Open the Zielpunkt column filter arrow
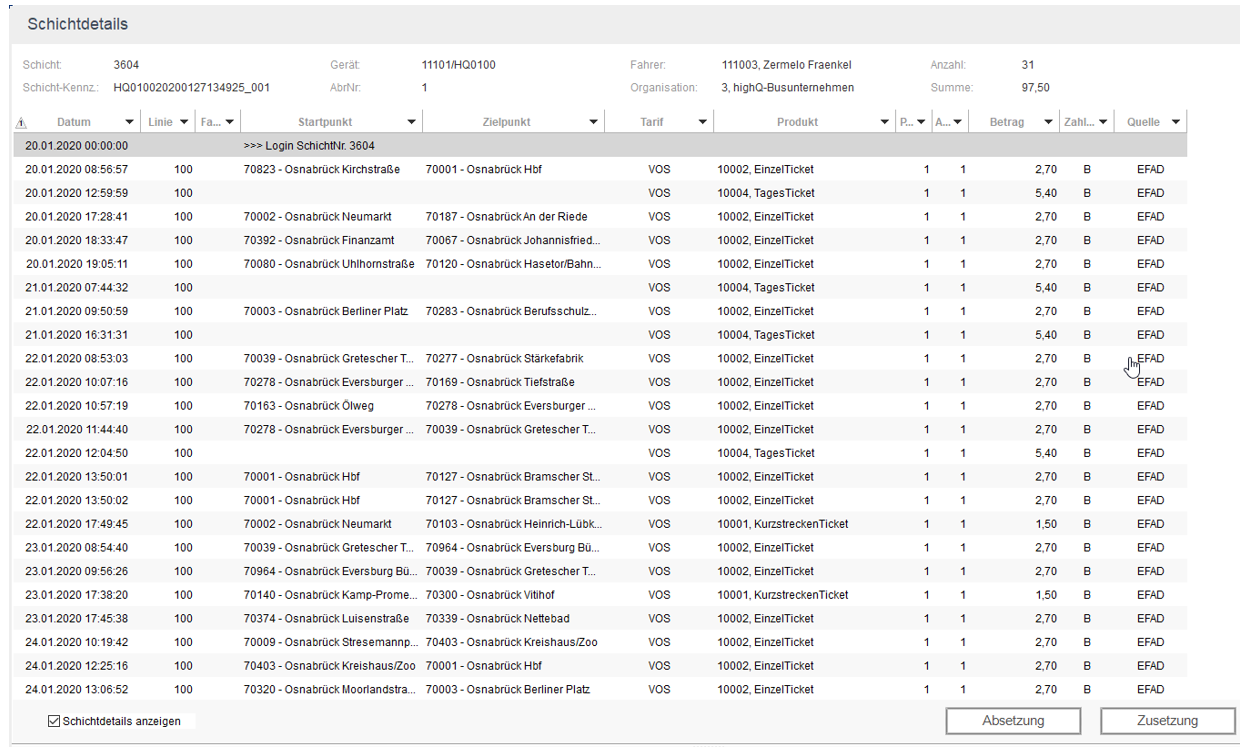Viewport: 1240px width, 747px height. point(594,122)
